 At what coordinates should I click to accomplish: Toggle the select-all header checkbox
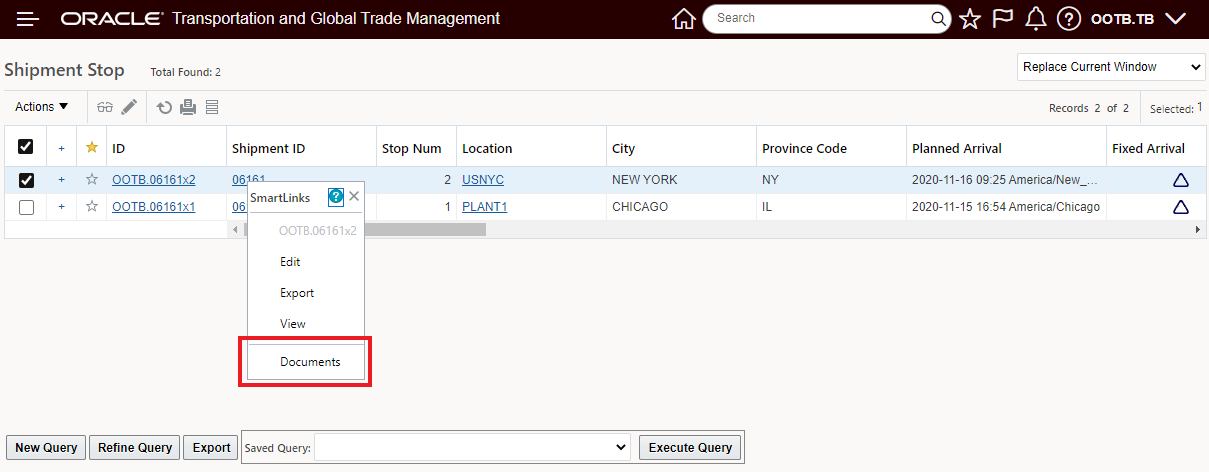[26, 147]
